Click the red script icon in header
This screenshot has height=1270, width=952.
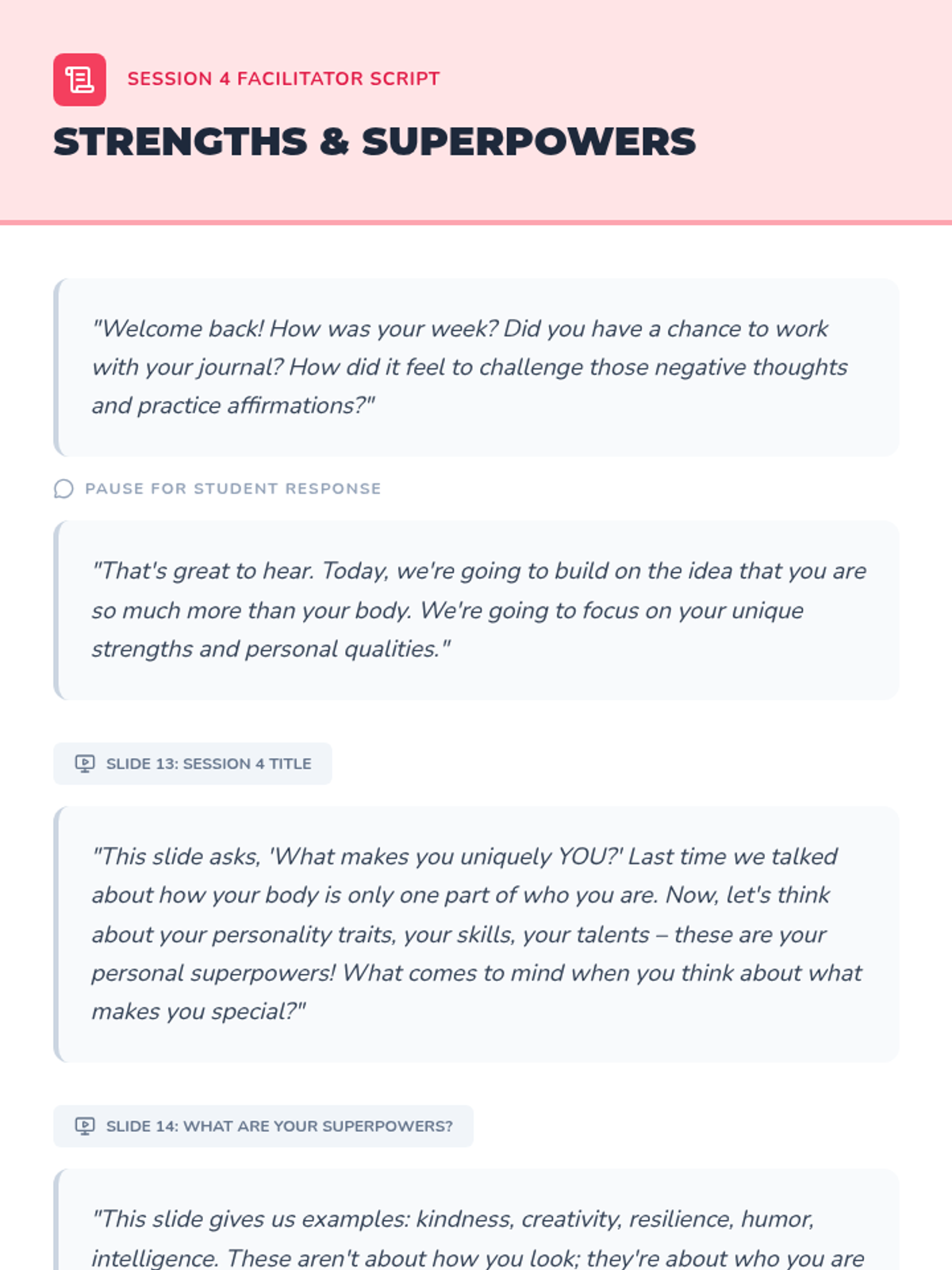[79, 79]
